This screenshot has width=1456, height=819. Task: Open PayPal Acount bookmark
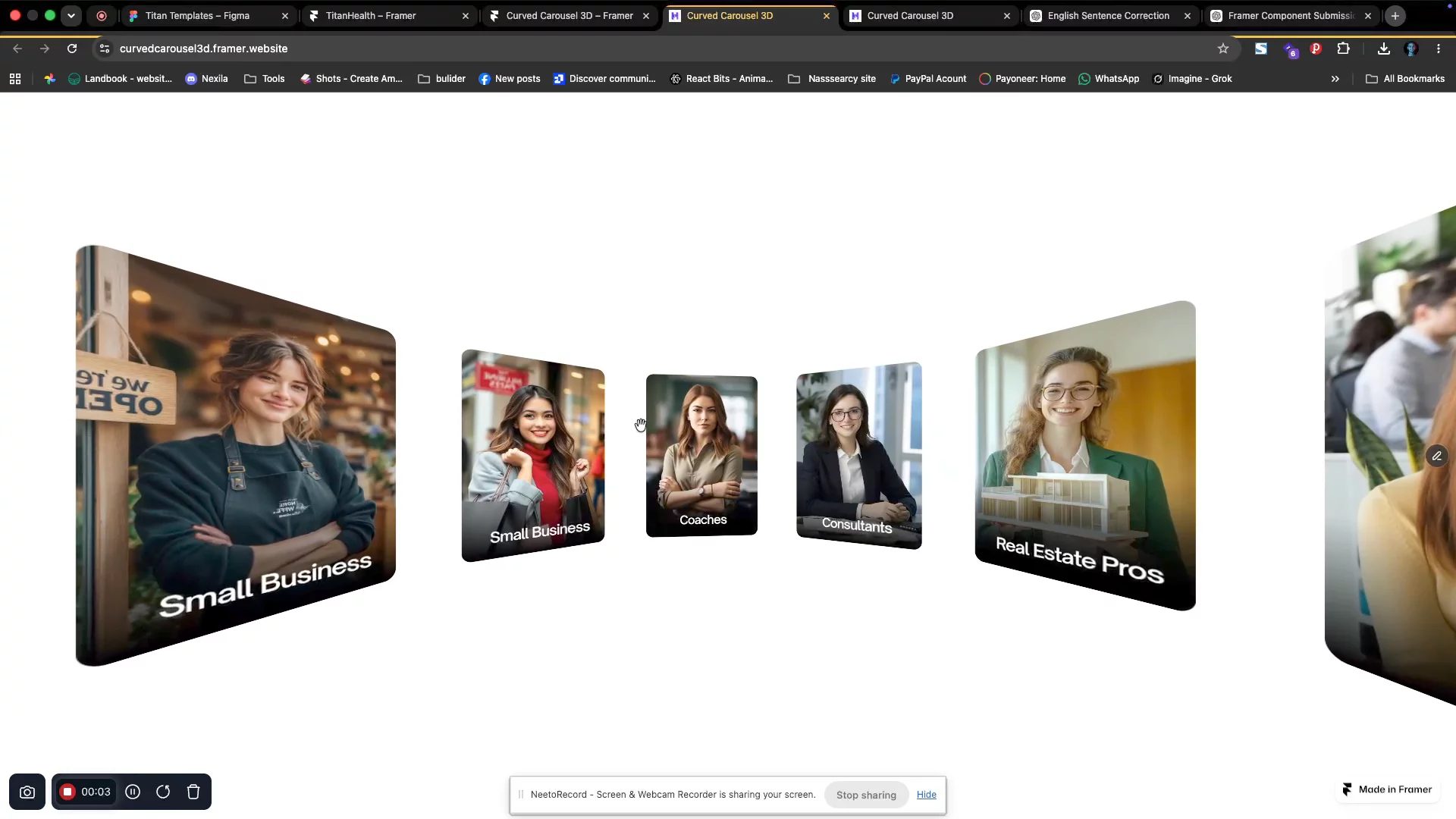928,79
